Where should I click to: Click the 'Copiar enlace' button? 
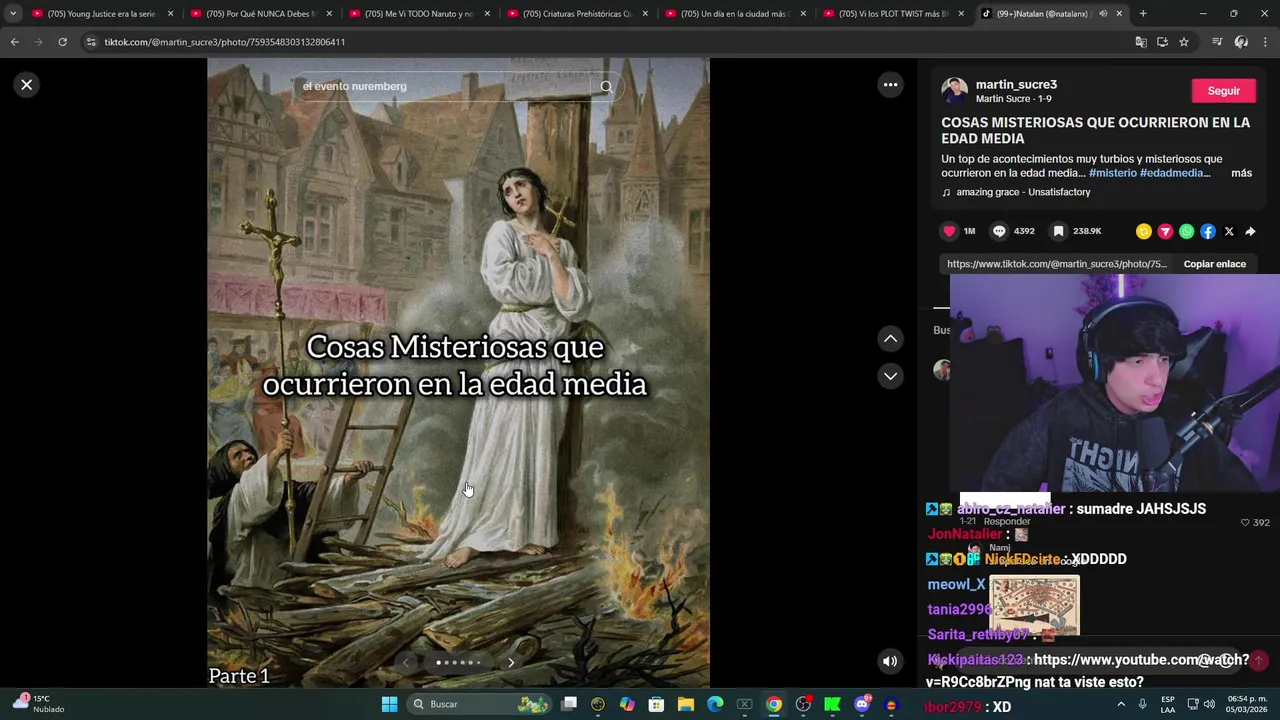click(1214, 264)
